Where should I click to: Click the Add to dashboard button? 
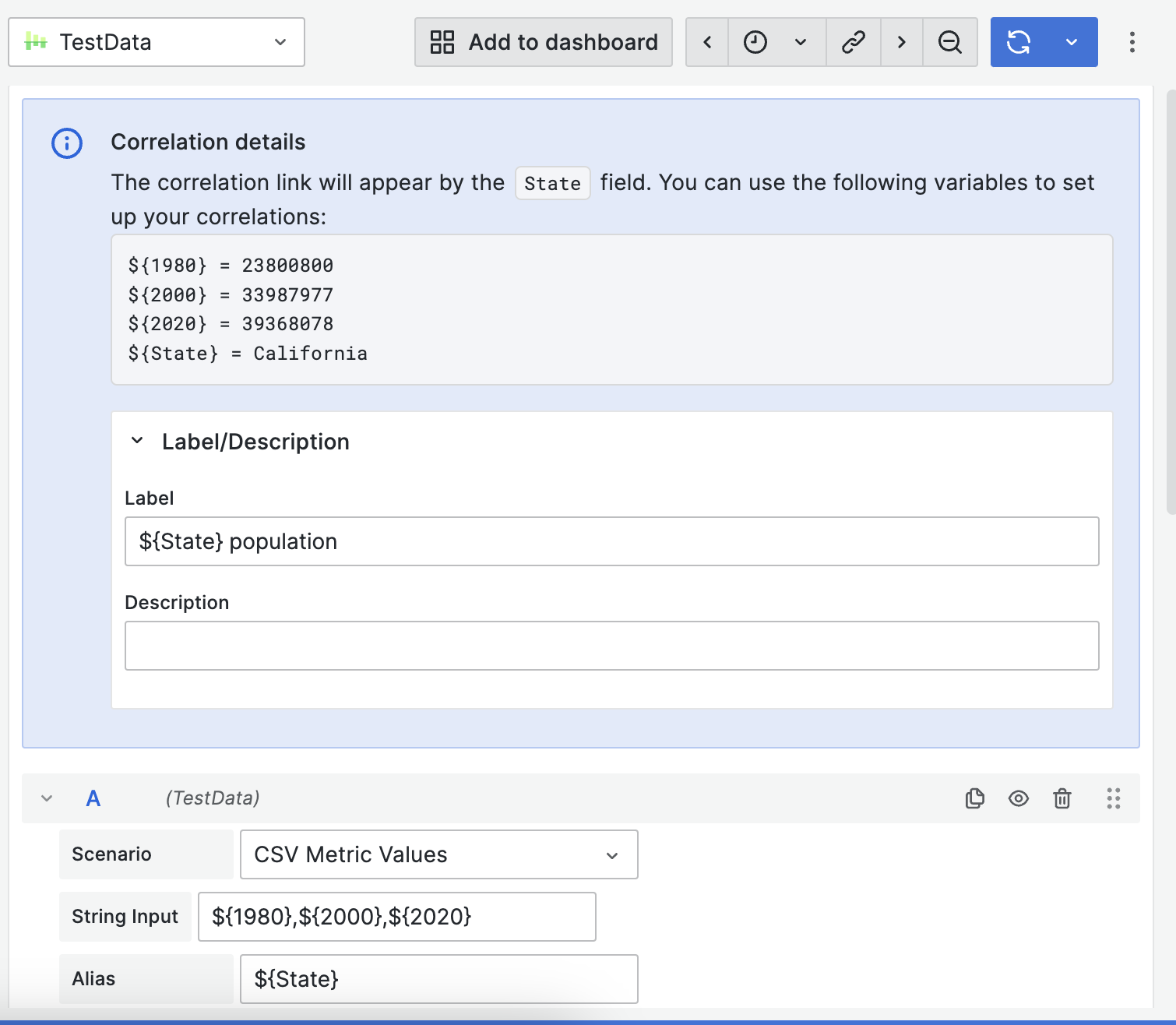click(543, 42)
